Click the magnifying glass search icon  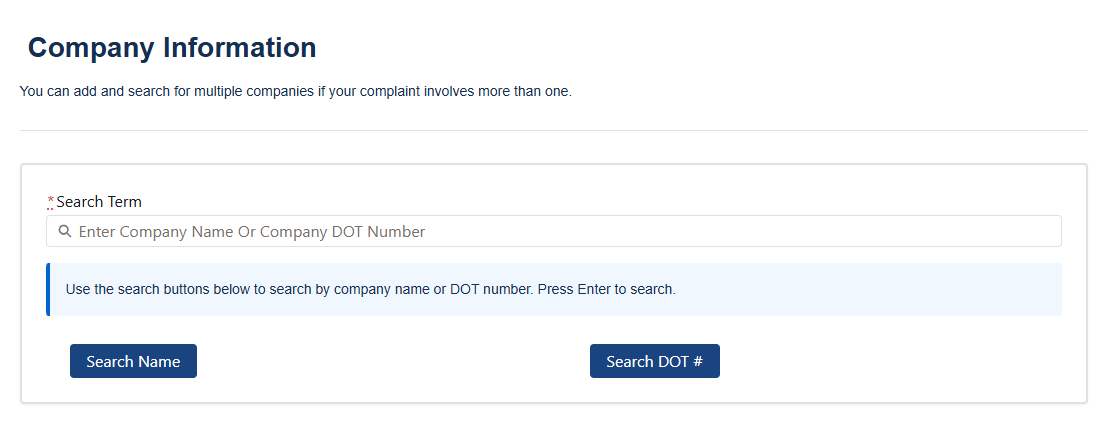tap(65, 232)
